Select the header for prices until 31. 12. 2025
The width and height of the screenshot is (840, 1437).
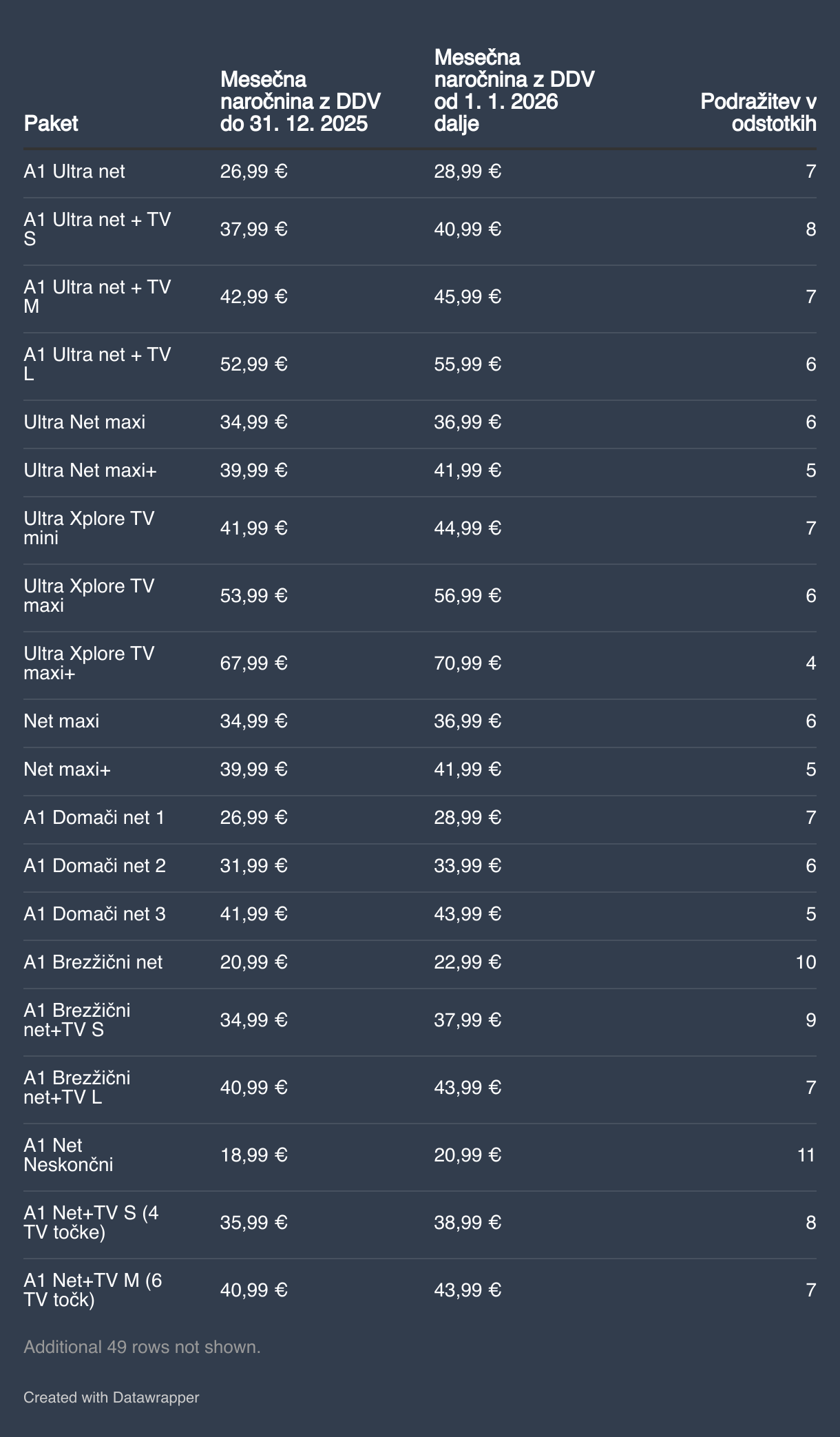pyautogui.click(x=300, y=101)
